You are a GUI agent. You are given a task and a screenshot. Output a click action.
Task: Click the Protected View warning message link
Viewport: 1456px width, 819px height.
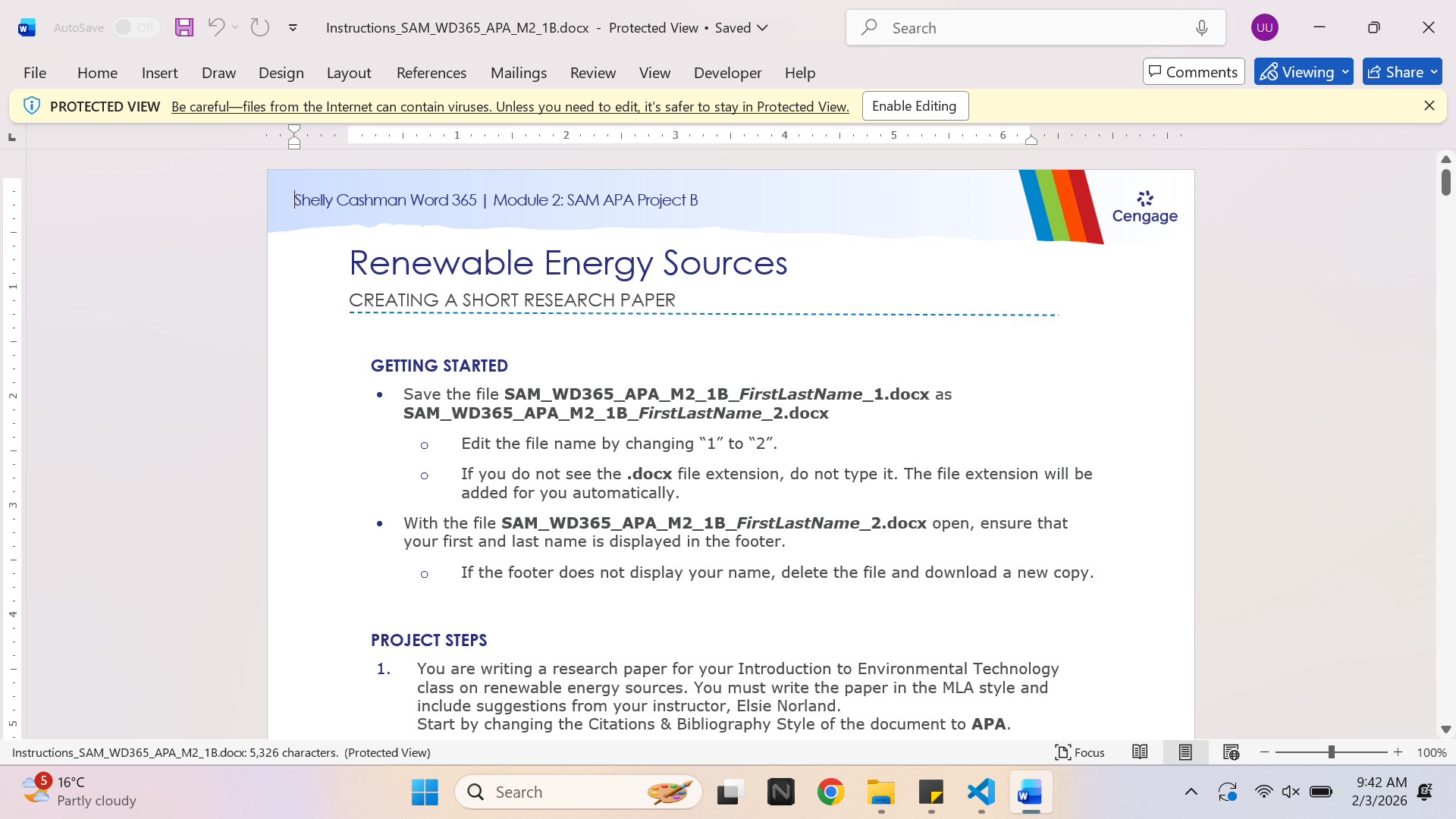point(510,107)
